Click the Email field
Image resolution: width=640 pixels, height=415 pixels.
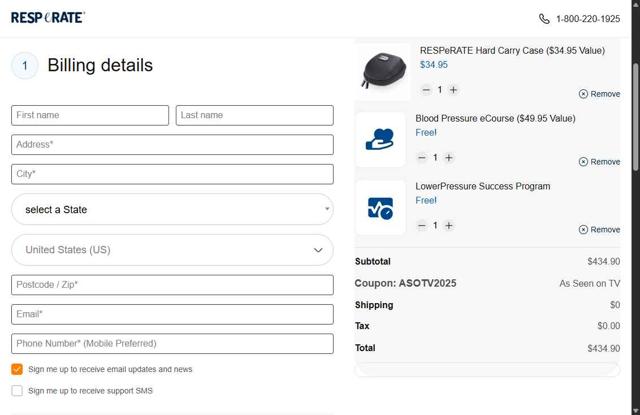[x=172, y=314]
